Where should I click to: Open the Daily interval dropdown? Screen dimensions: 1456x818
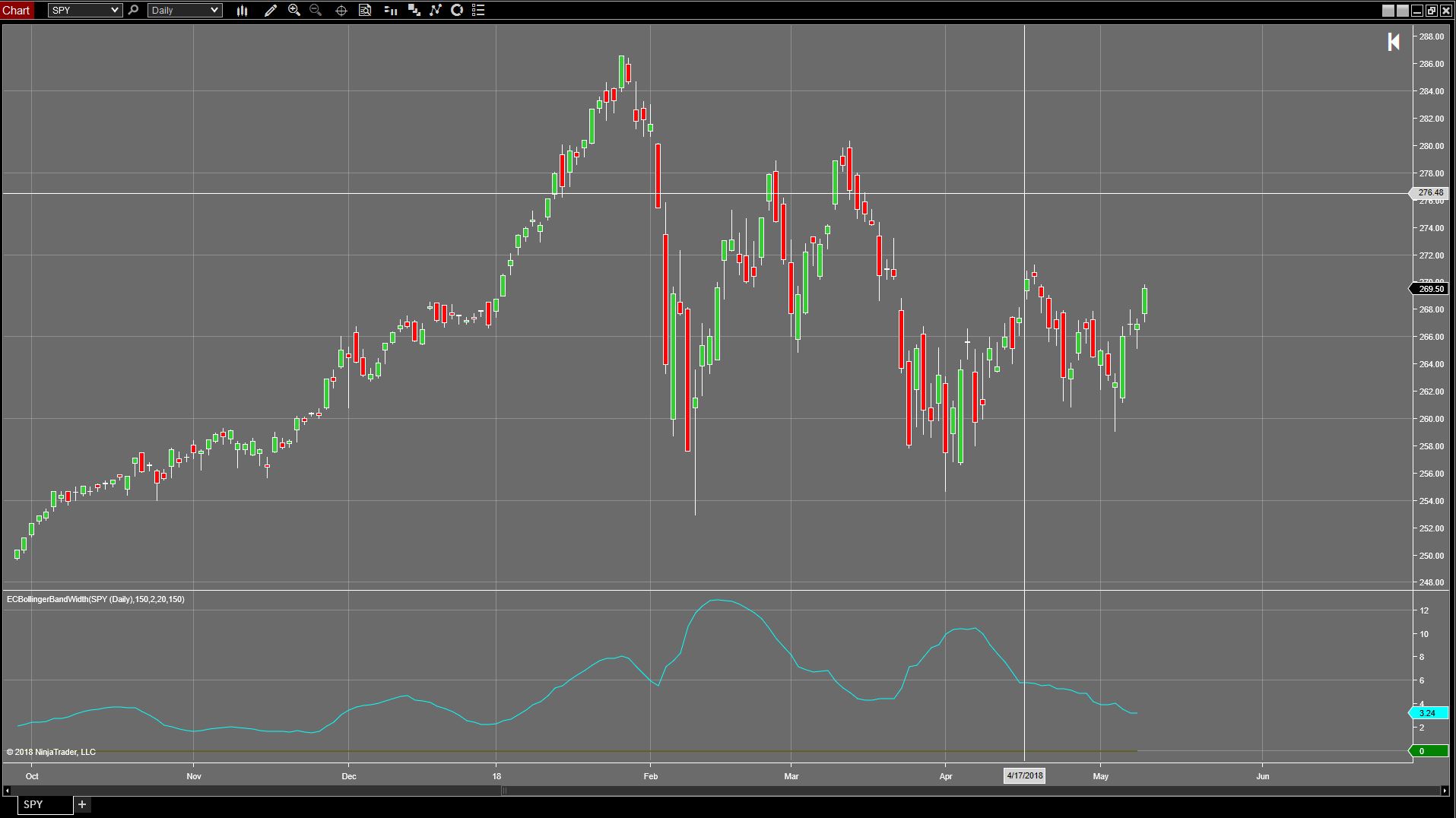coord(185,11)
